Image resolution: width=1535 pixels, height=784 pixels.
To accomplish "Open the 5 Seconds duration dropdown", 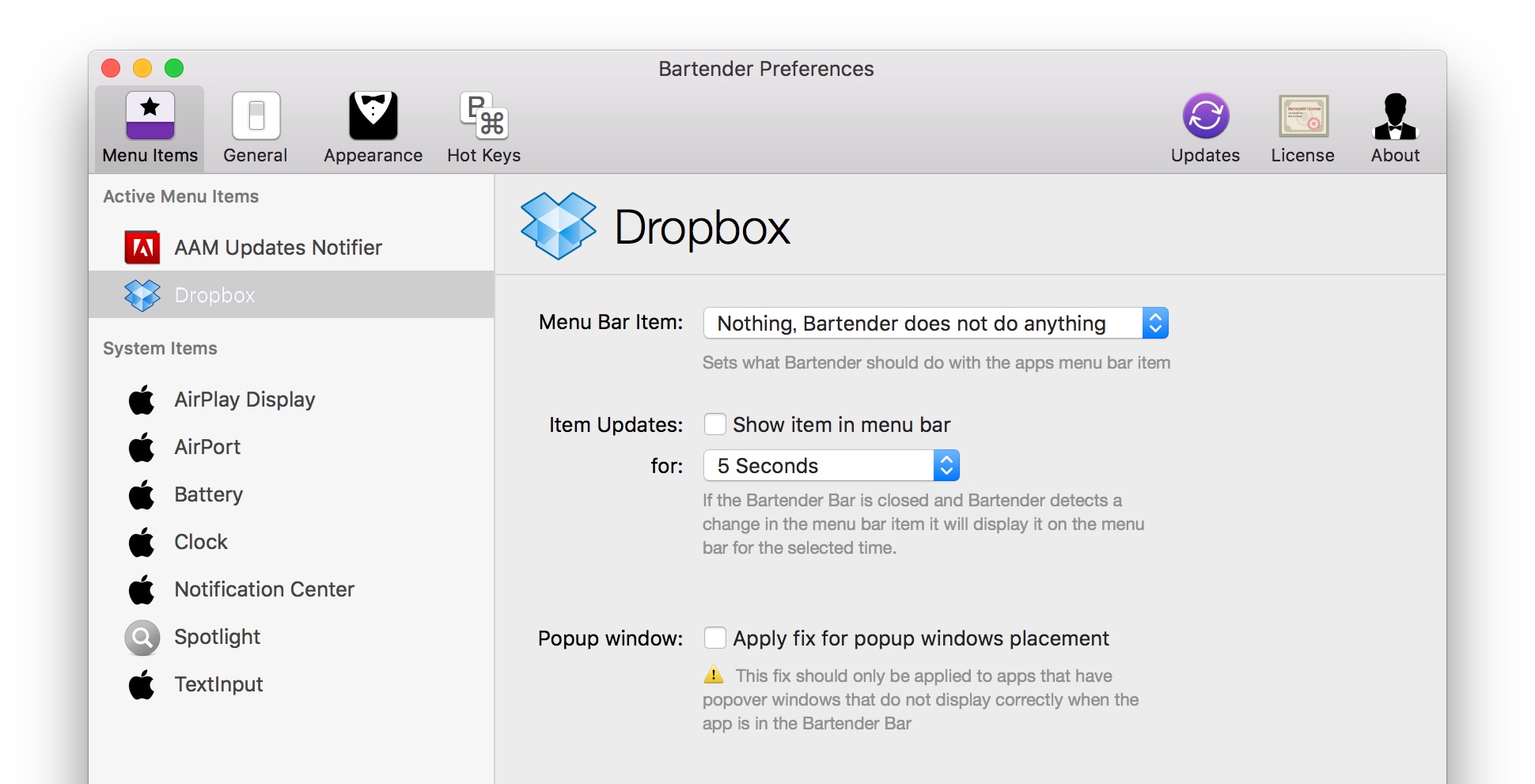I will pos(831,465).
